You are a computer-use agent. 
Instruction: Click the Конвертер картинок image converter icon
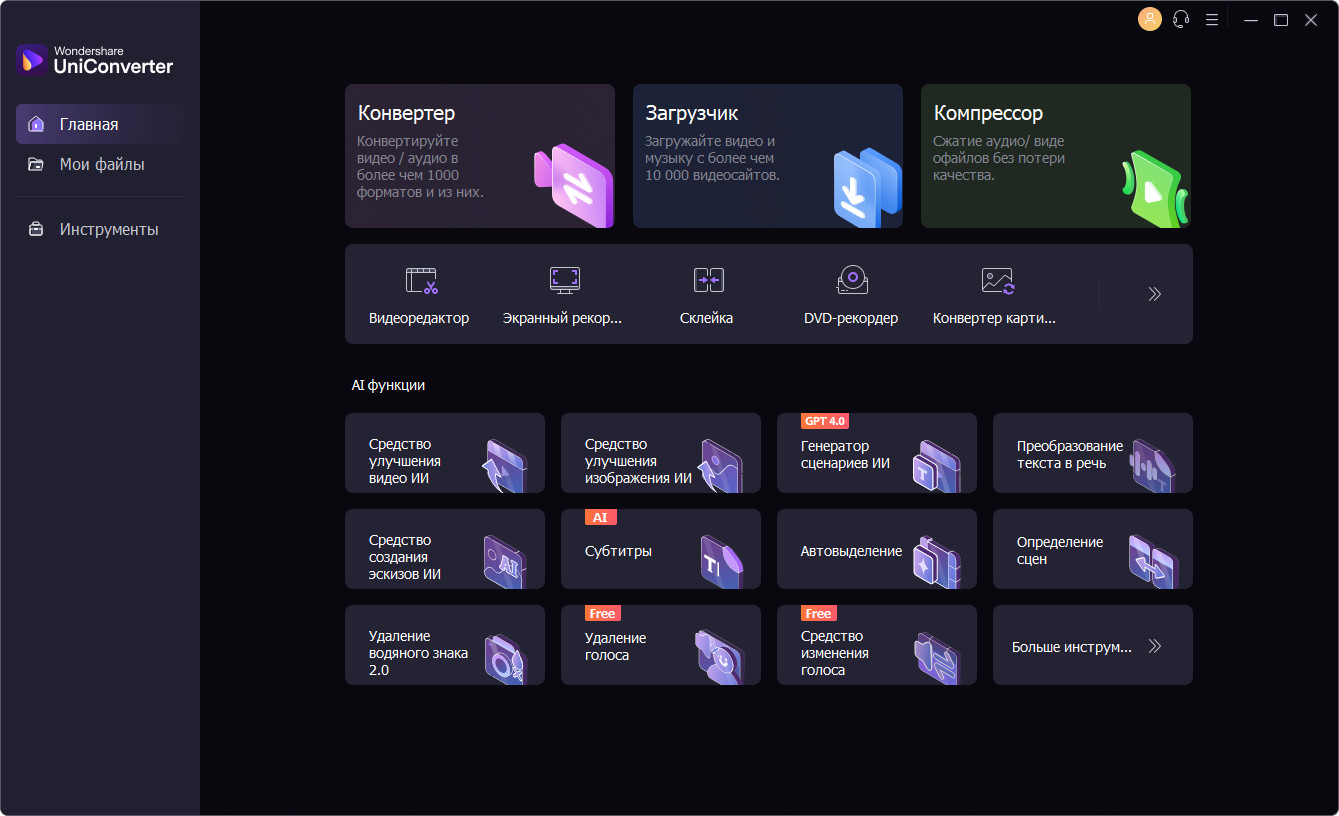pos(997,280)
